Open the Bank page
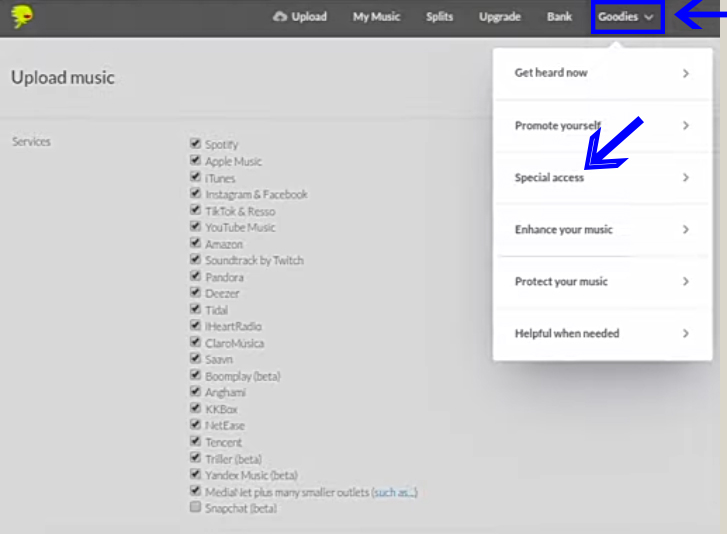 pyautogui.click(x=559, y=17)
